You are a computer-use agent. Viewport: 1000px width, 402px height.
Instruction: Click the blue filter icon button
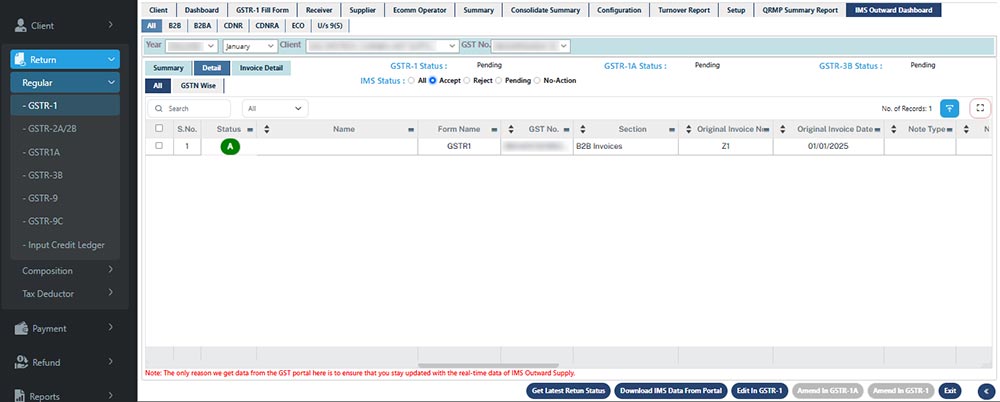(x=949, y=108)
